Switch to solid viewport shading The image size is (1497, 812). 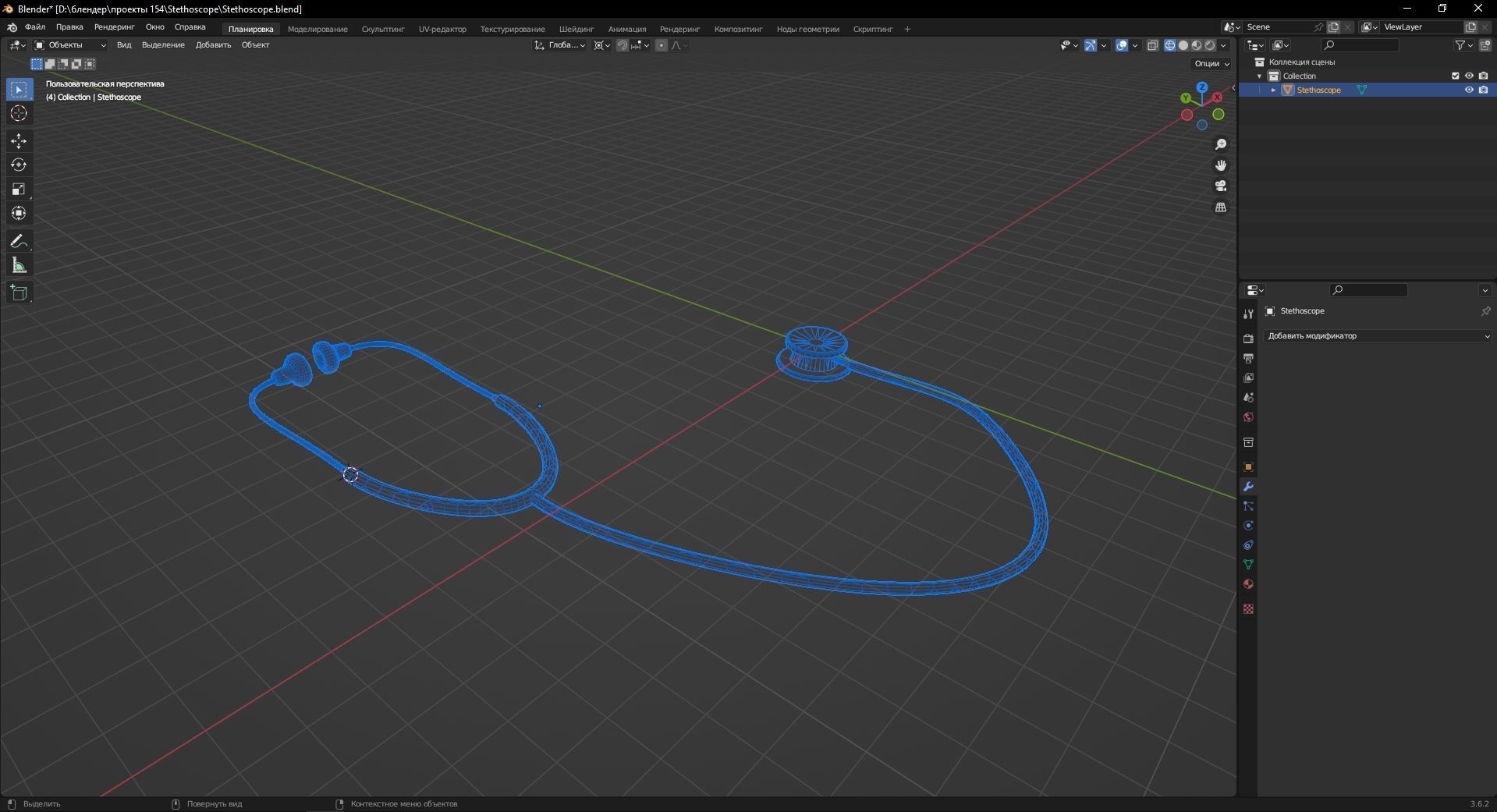coord(1183,45)
